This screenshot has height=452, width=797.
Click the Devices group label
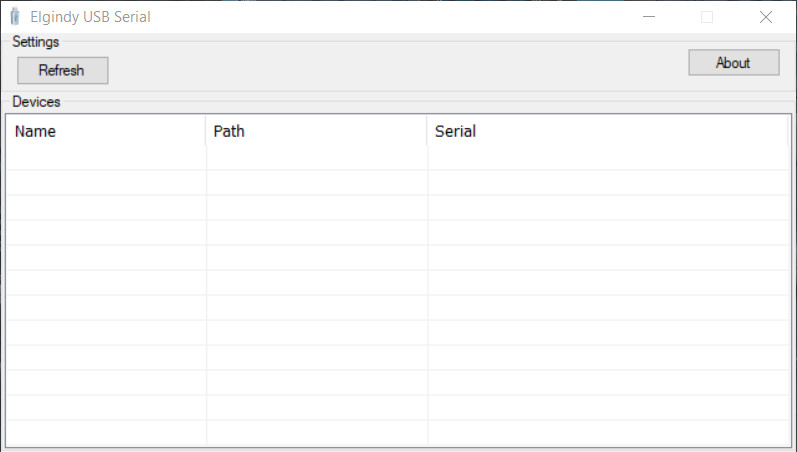[36, 102]
